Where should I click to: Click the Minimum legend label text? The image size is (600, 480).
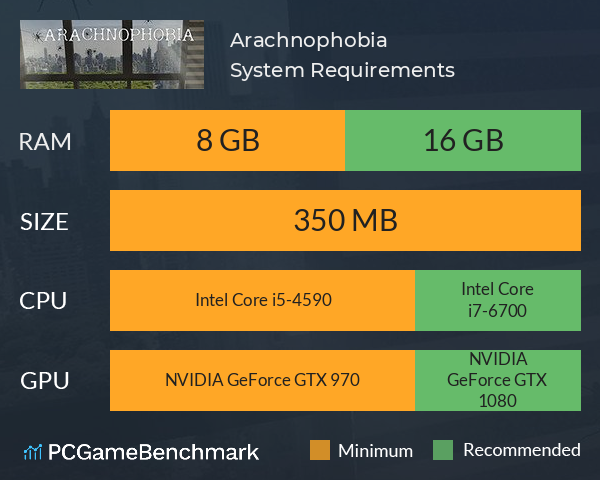pyautogui.click(x=375, y=451)
